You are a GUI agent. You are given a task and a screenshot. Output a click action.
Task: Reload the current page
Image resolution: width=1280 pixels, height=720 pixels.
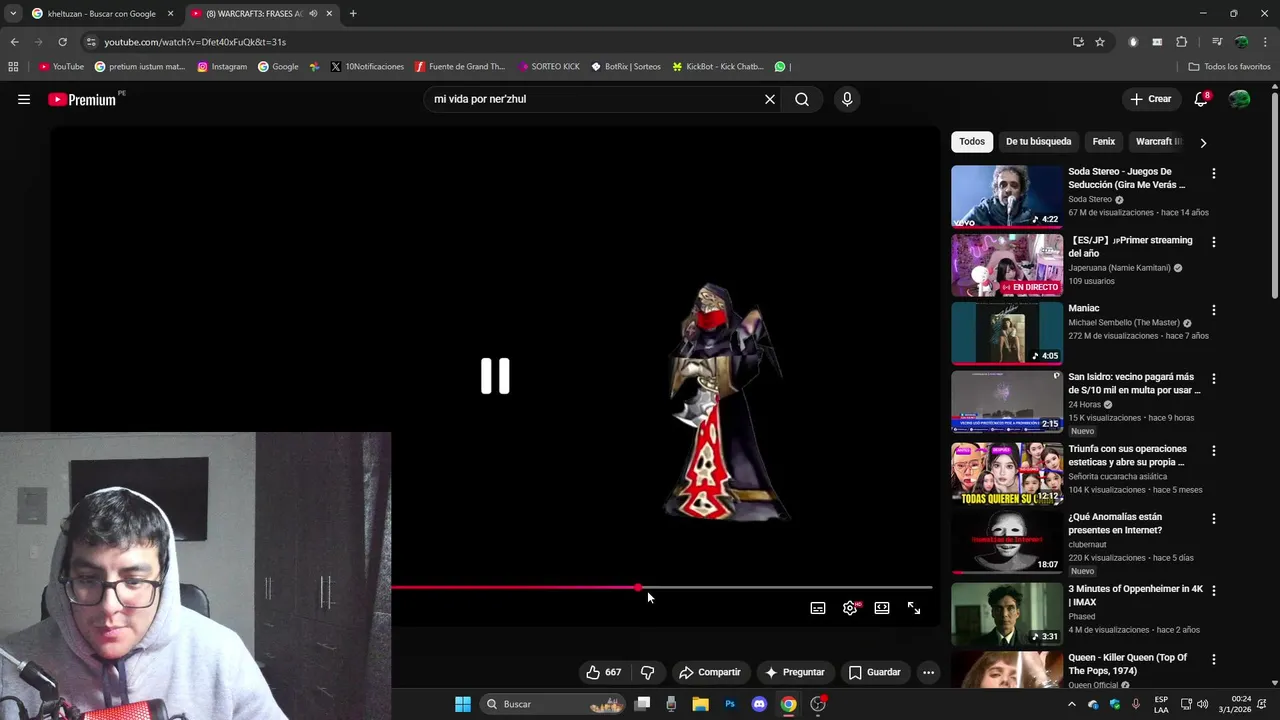pos(62,42)
